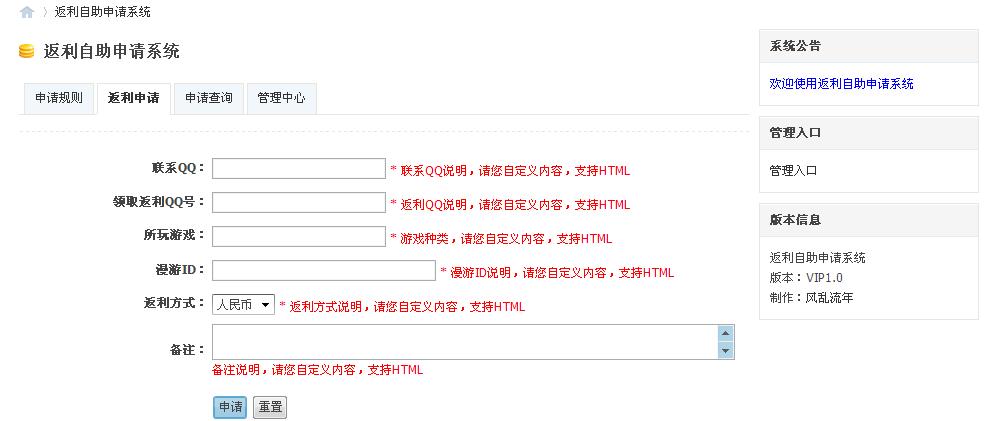Open the 申请规则 tab
The height and width of the screenshot is (421, 995).
coord(59,98)
